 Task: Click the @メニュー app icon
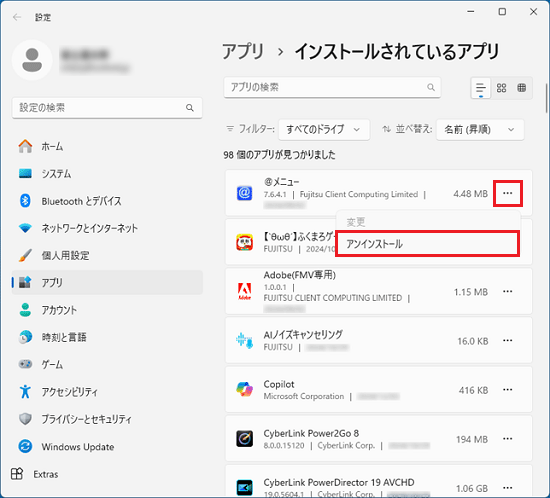click(244, 193)
